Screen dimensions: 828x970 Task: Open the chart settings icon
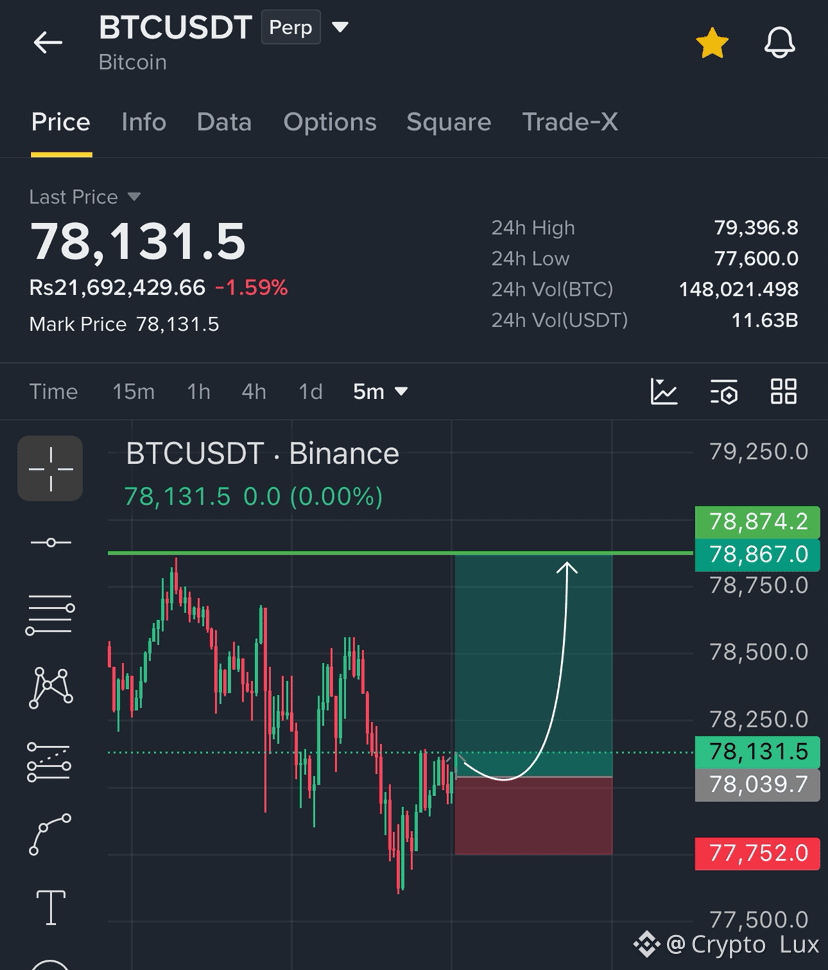(x=723, y=392)
